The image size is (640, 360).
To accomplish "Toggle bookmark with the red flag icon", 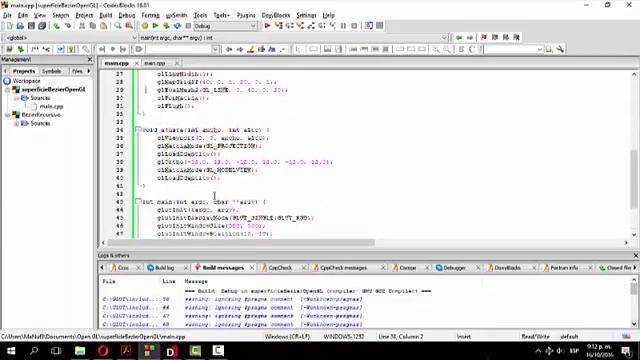I will pyautogui.click(x=484, y=38).
